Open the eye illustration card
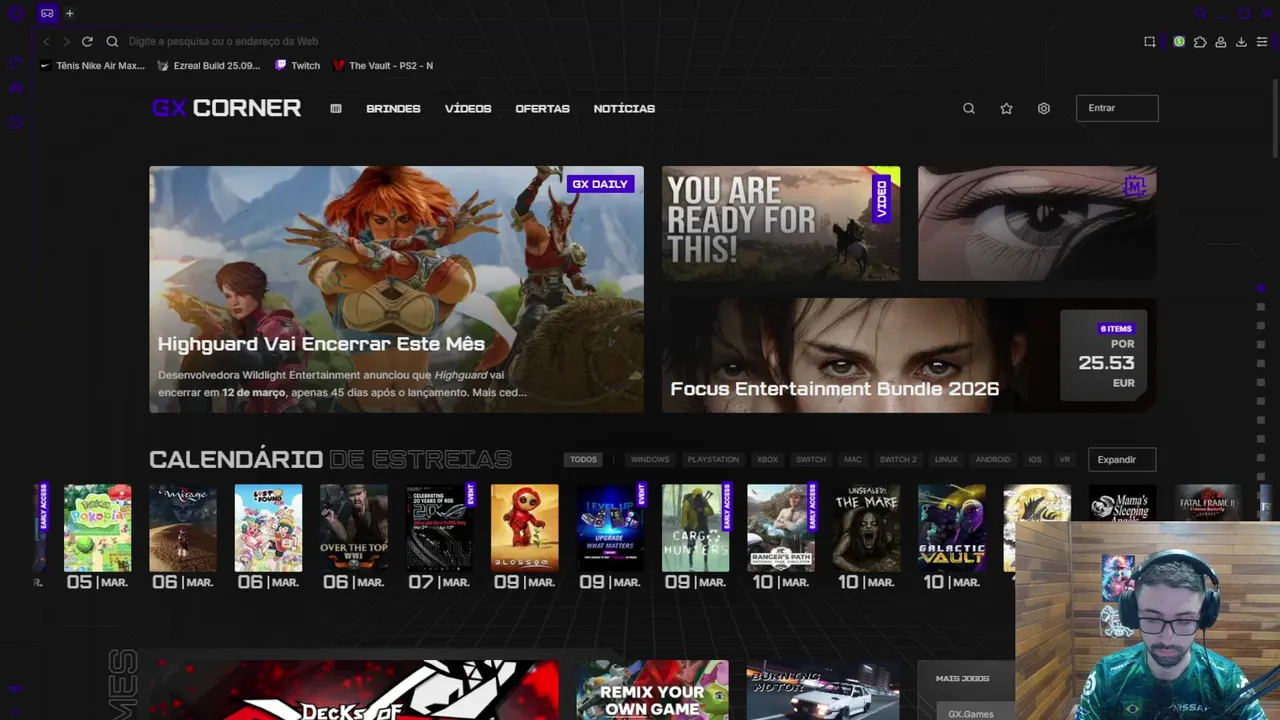1280x720 pixels. (1037, 223)
